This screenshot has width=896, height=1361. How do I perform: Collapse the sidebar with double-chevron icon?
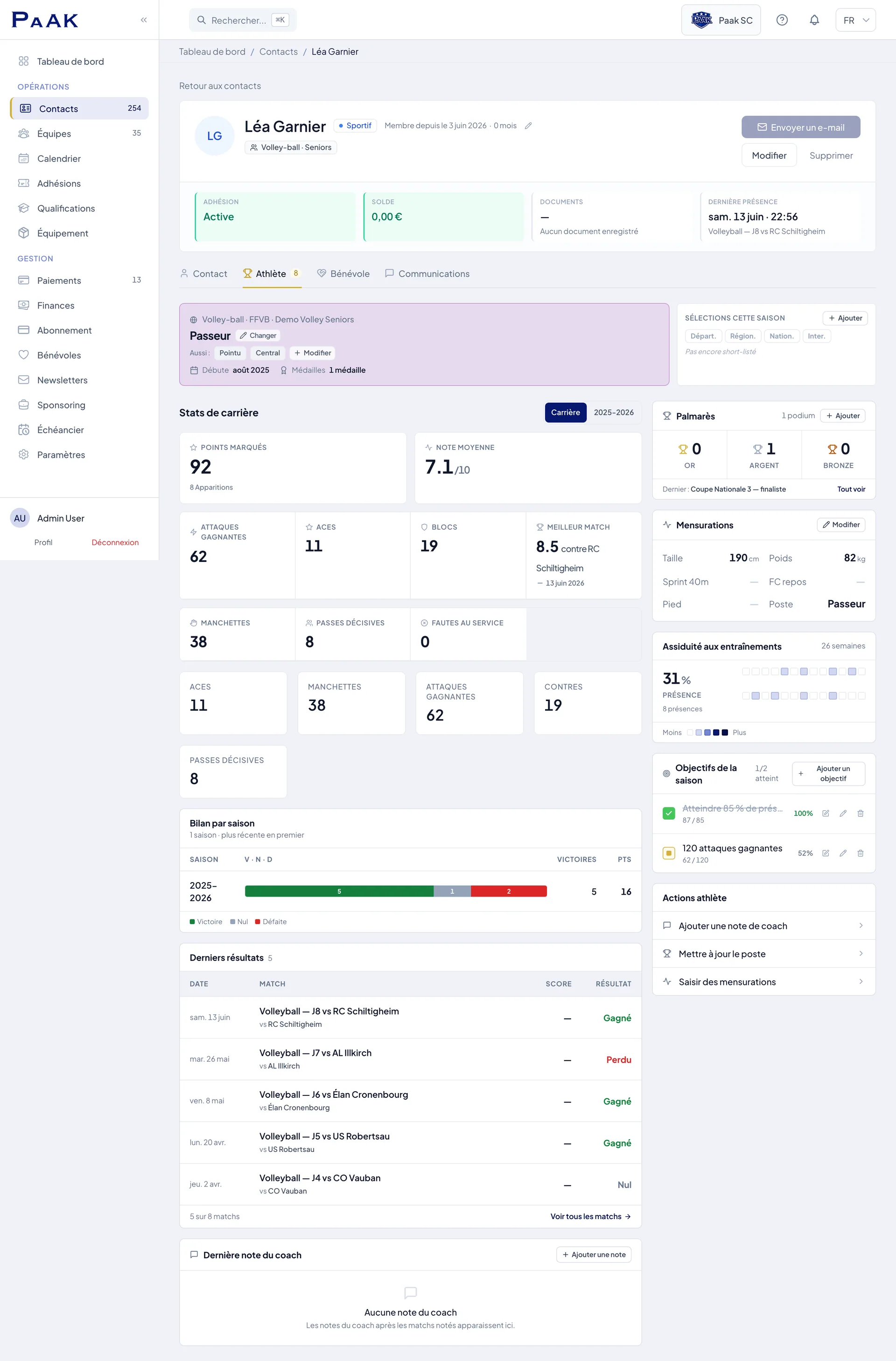(x=144, y=20)
